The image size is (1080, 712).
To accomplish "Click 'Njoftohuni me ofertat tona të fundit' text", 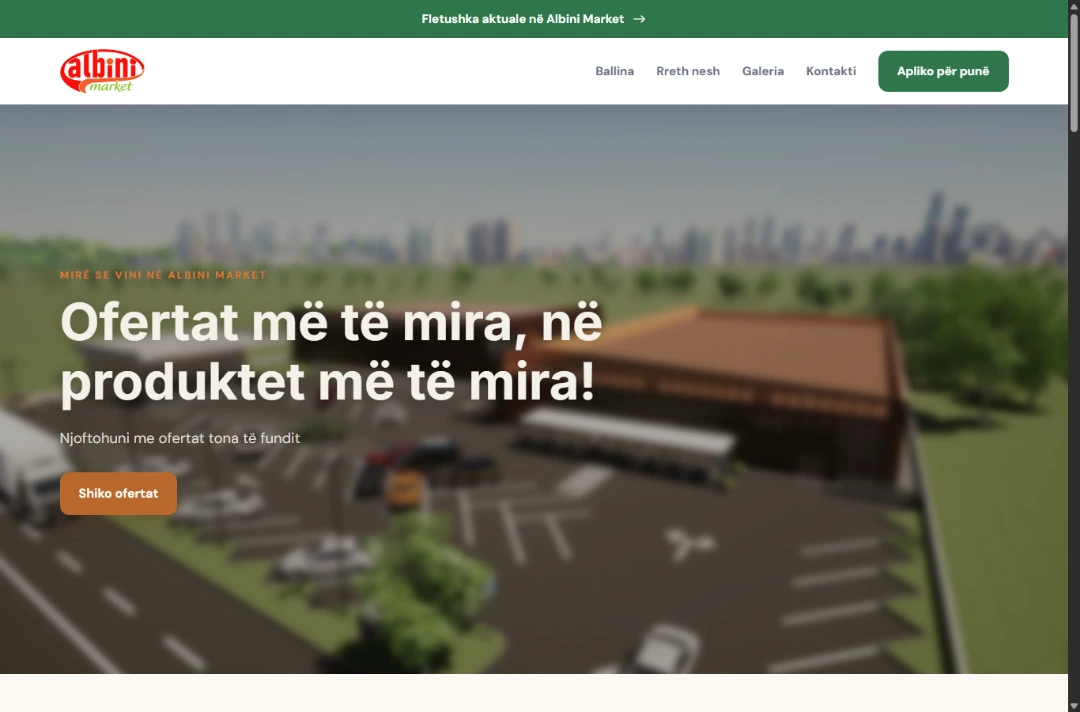I will point(180,438).
